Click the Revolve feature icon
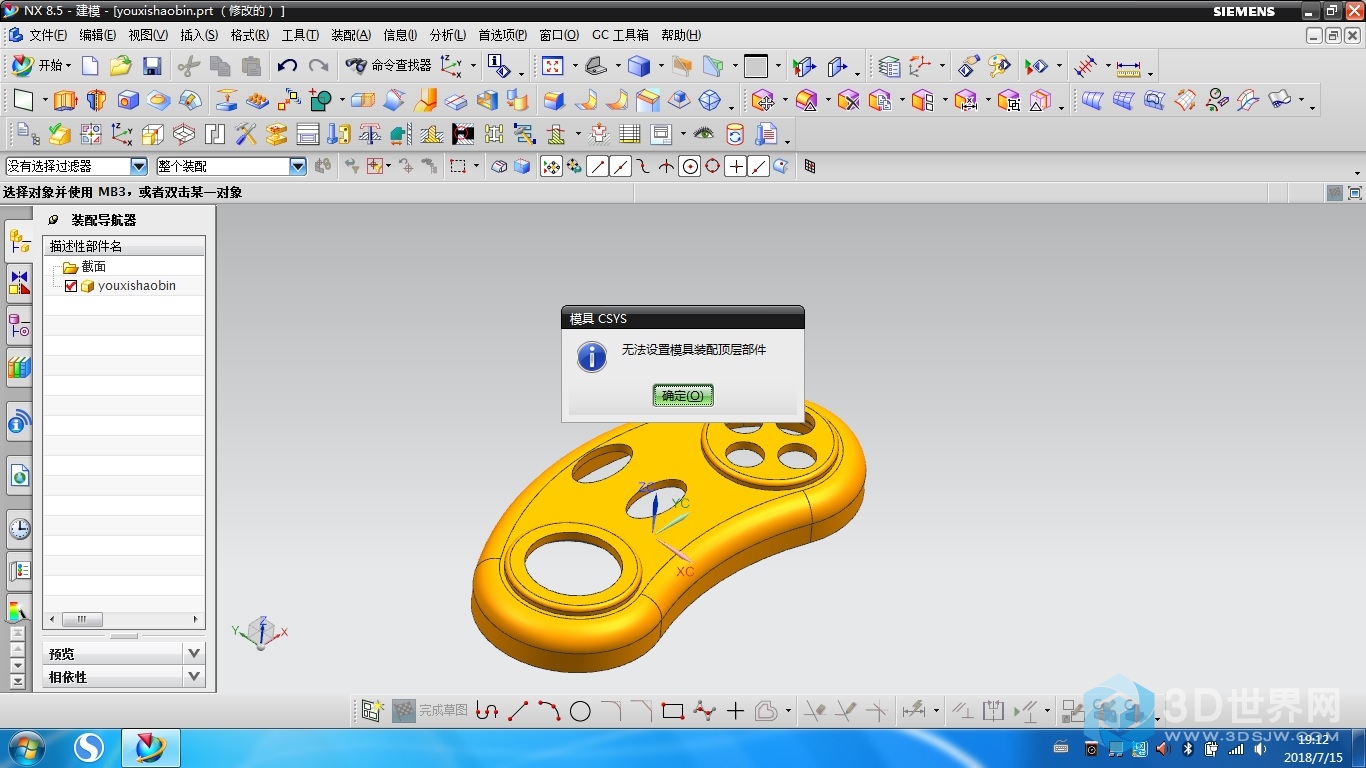Image resolution: width=1366 pixels, height=768 pixels. click(96, 100)
